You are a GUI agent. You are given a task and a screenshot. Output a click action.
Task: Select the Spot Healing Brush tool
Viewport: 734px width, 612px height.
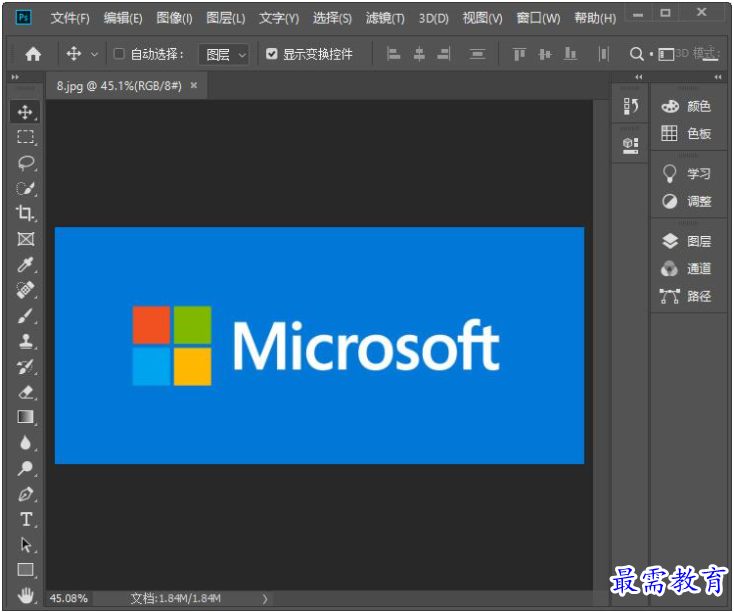[25, 290]
